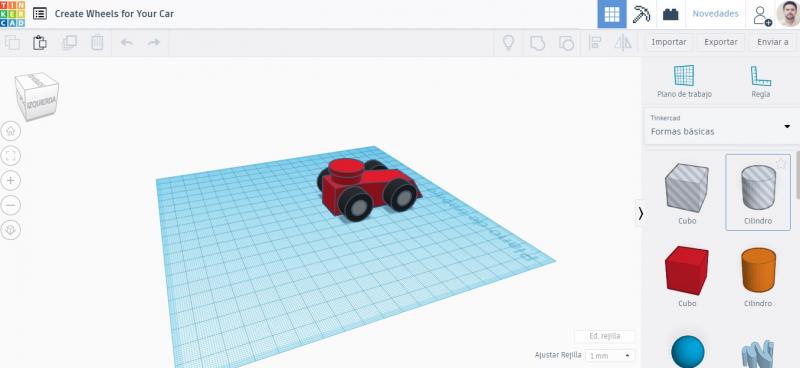This screenshot has width=800, height=368.
Task: Select the red Cubo shape
Action: click(687, 276)
